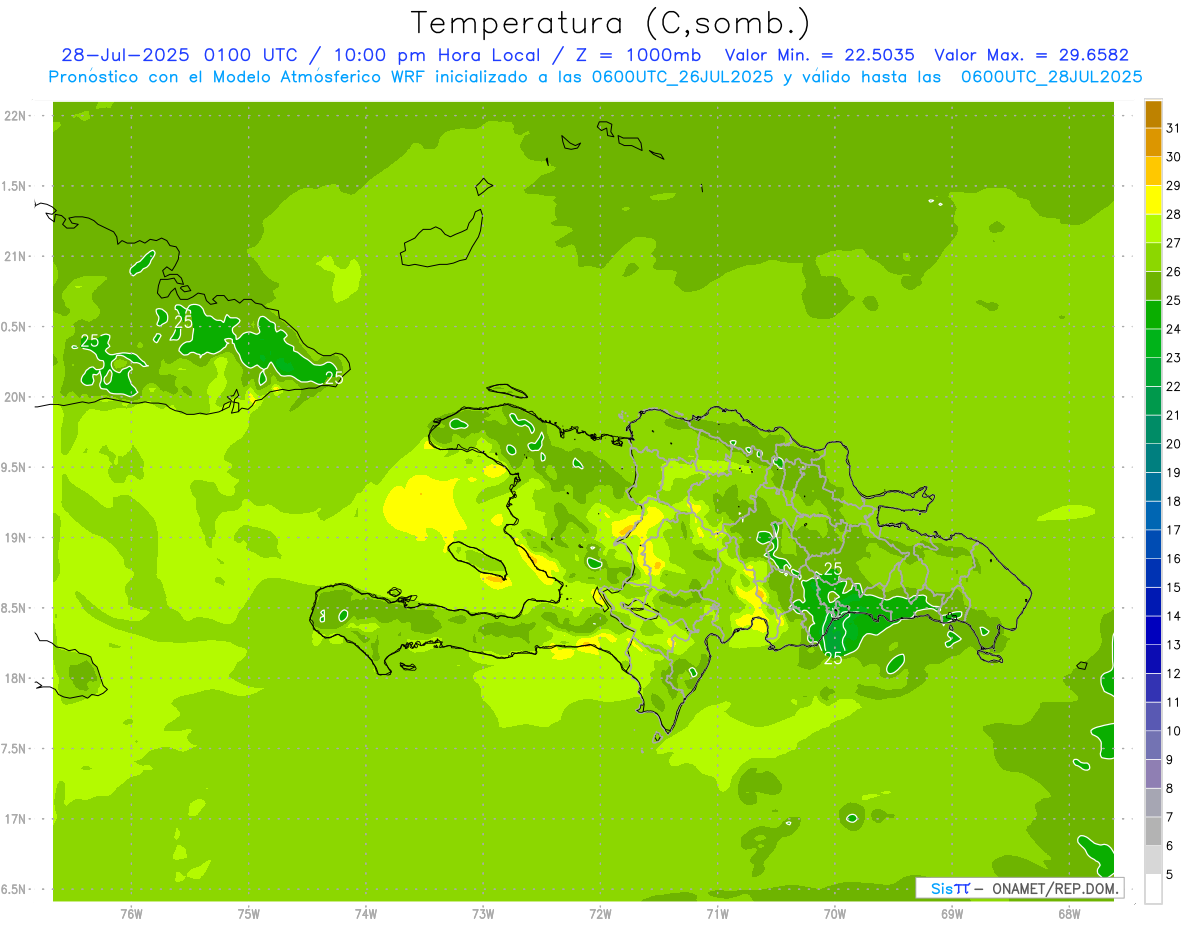The height and width of the screenshot is (927, 1200).
Task: Click the 18N latitude axis label
Action: pos(17,678)
